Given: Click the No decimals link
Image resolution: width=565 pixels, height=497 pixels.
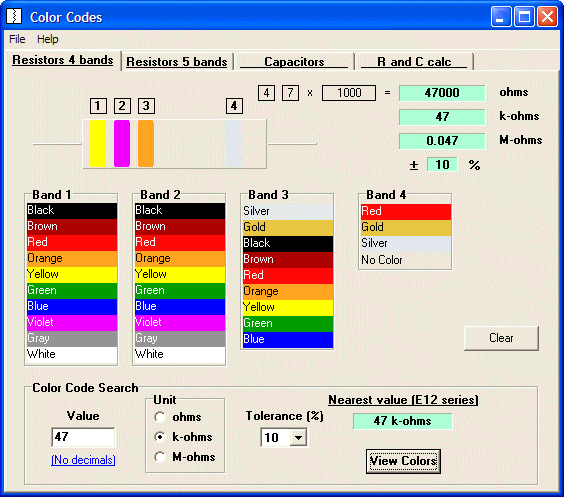Looking at the screenshot, I should pyautogui.click(x=83, y=460).
